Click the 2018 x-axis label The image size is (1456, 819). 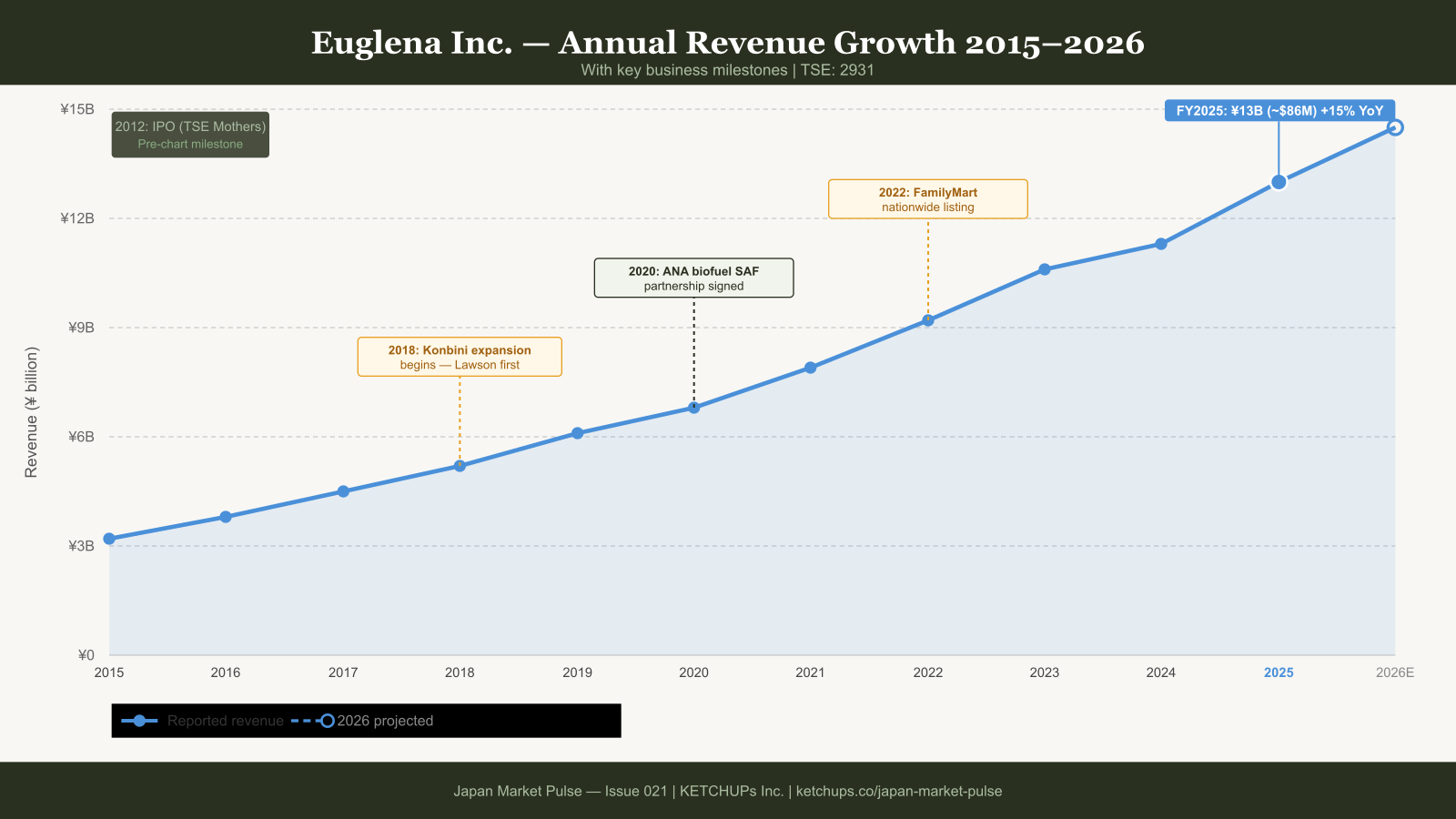tap(460, 672)
